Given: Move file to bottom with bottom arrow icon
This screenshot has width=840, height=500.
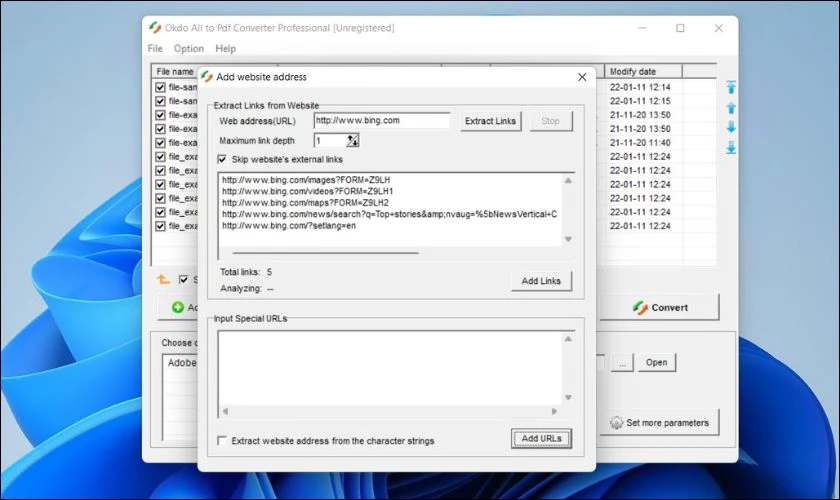Looking at the screenshot, I should [731, 147].
